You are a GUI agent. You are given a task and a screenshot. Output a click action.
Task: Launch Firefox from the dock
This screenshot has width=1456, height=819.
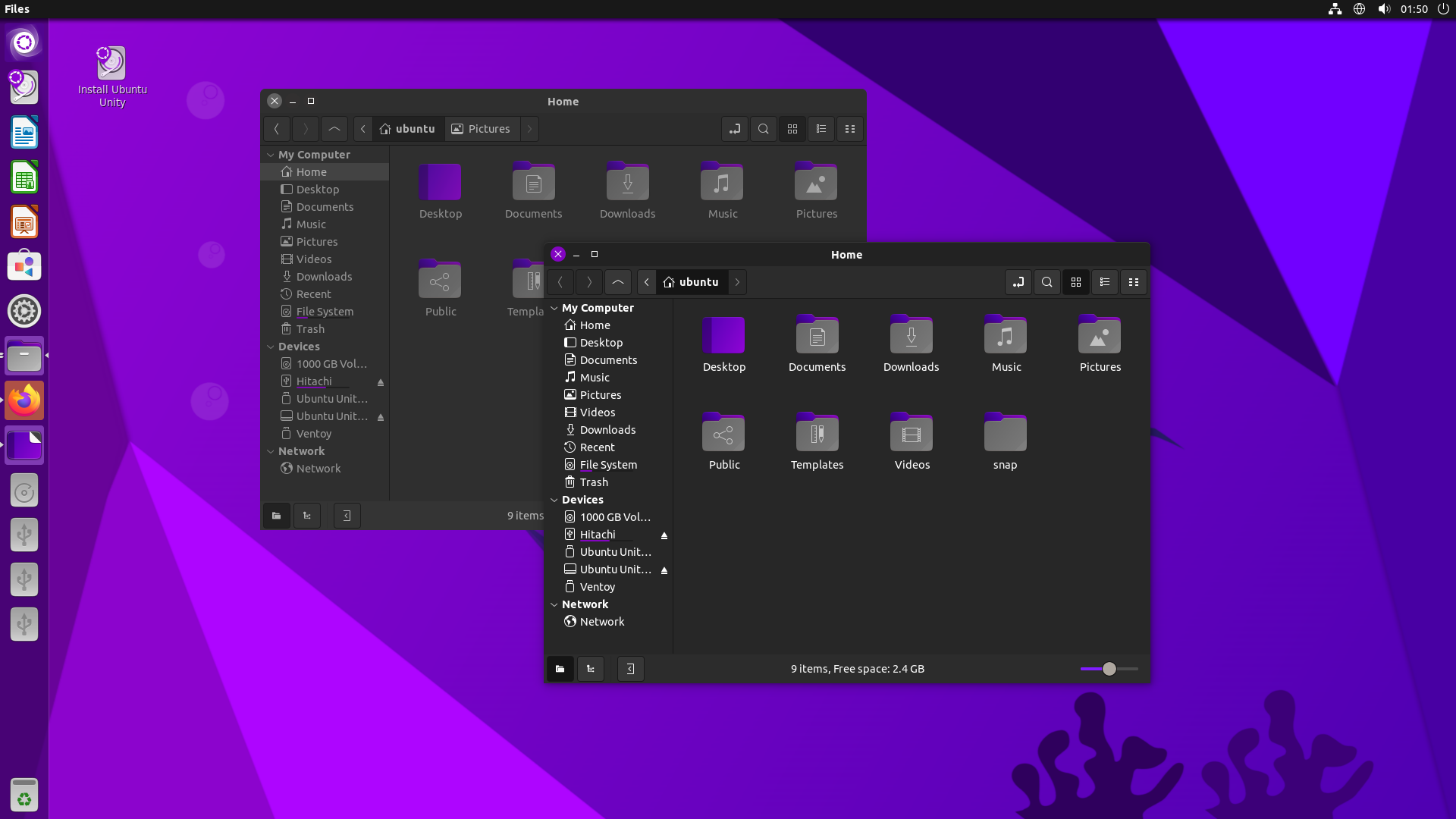click(24, 400)
